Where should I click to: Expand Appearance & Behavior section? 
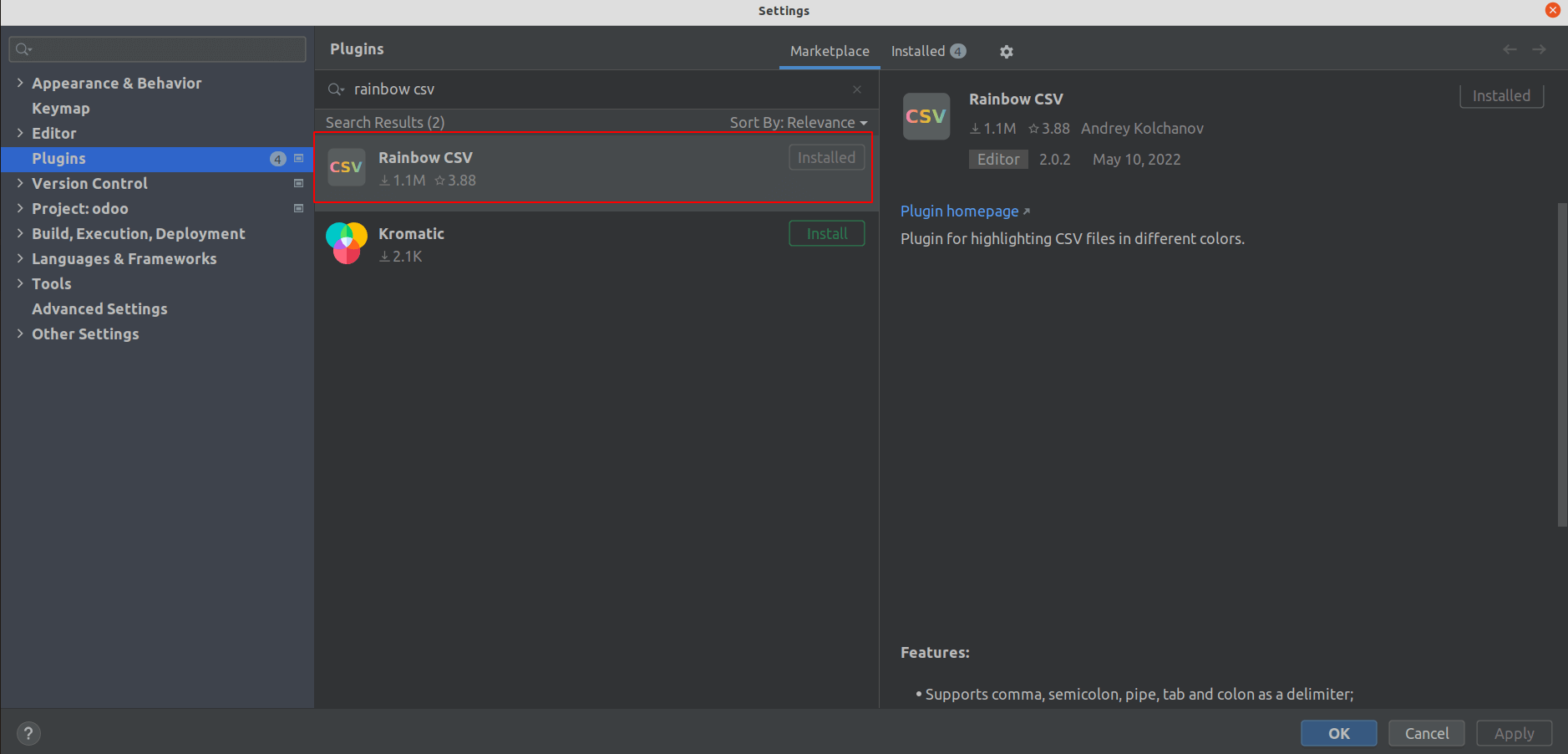coord(20,83)
